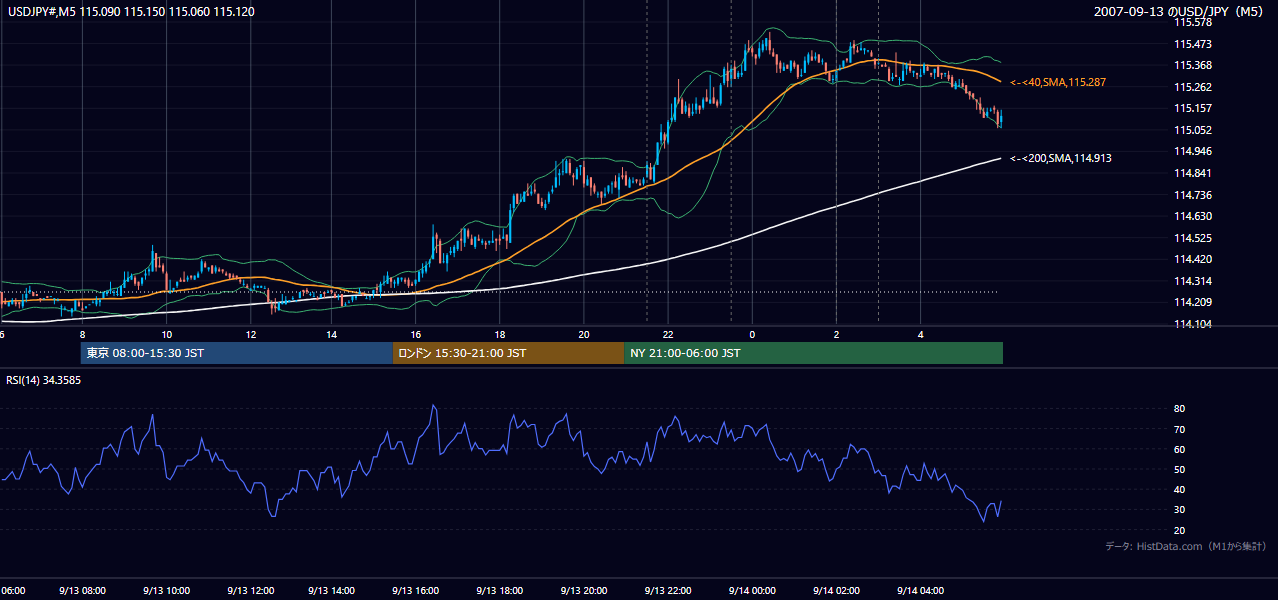Click hour mark 20 under the chart
Image resolution: width=1278 pixels, height=600 pixels.
(x=584, y=334)
